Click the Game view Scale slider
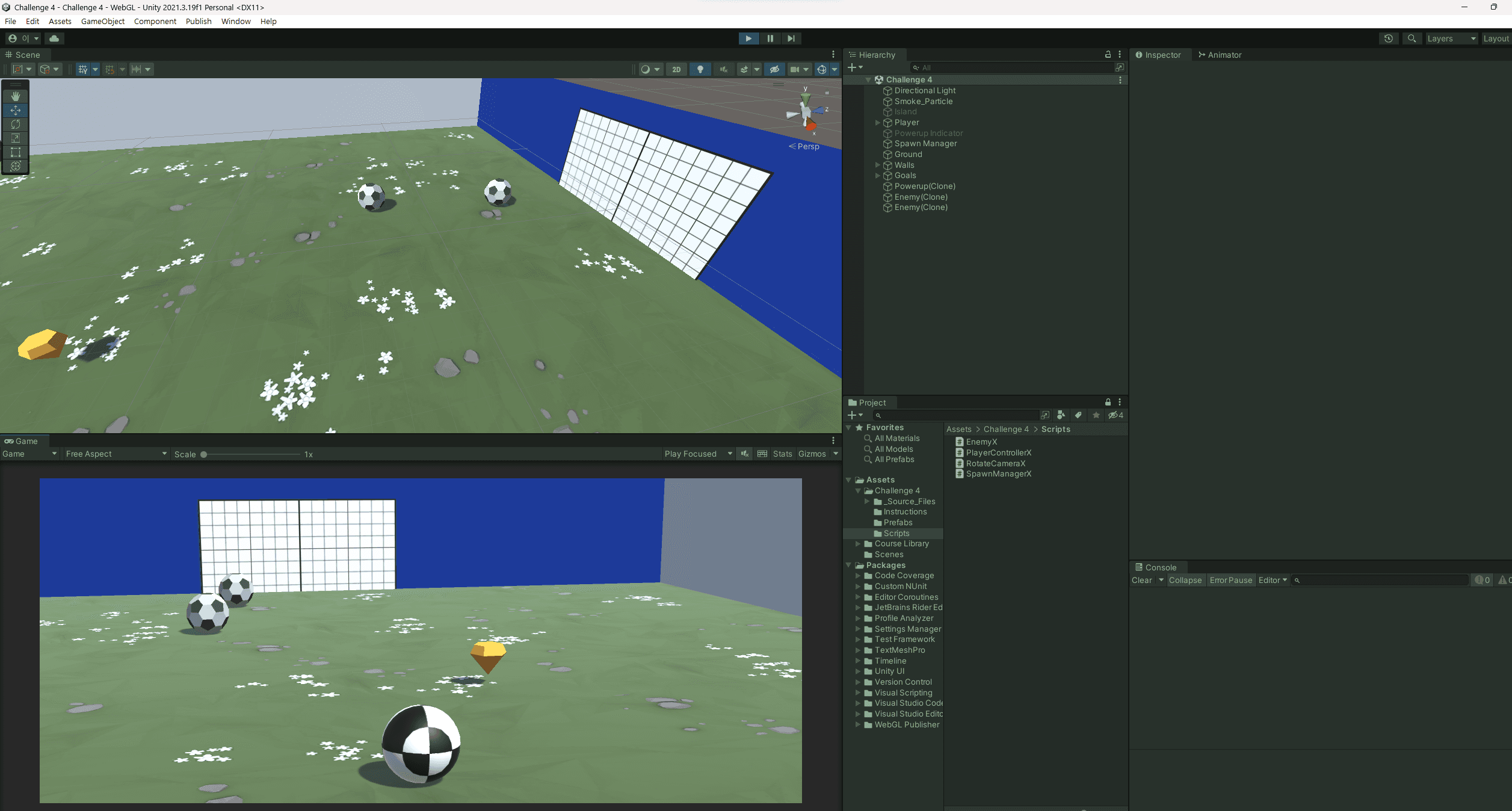The width and height of the screenshot is (1512, 811). (x=253, y=455)
